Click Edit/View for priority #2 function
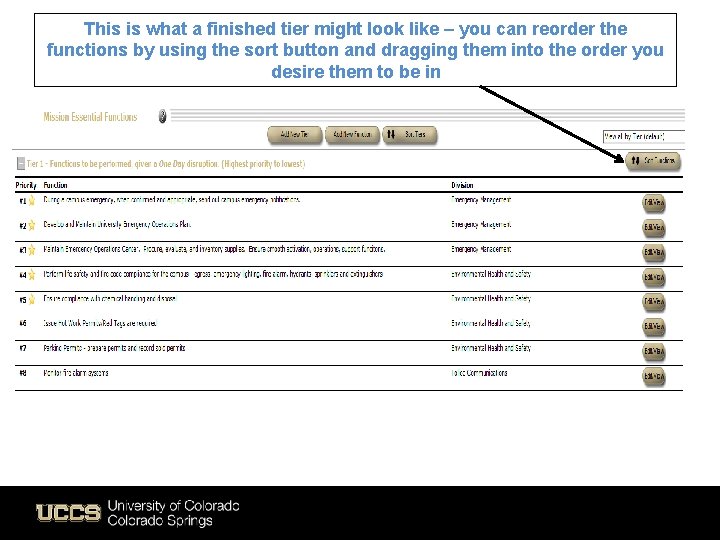 pyautogui.click(x=654, y=228)
